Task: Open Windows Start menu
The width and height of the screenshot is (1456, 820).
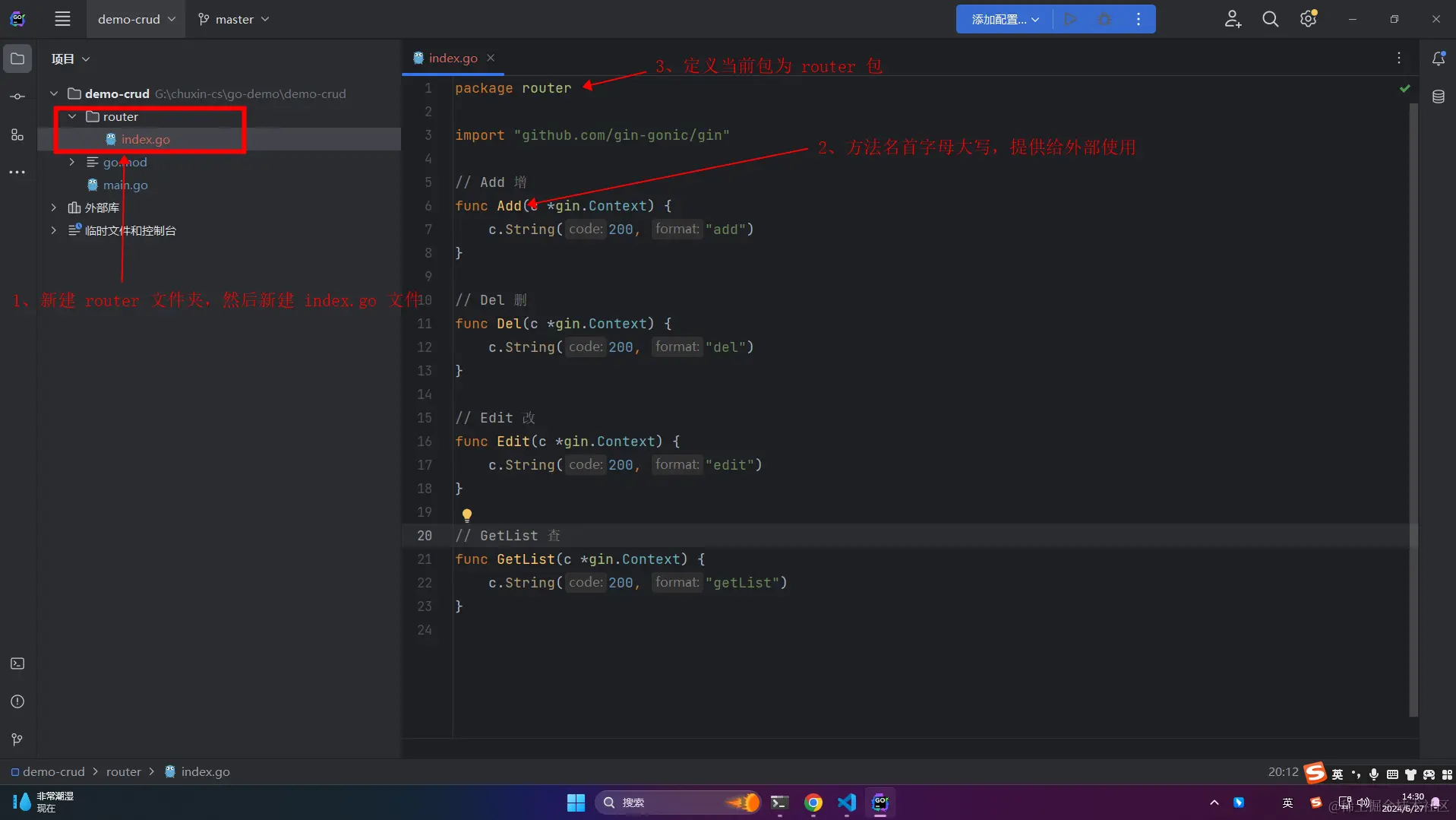Action: coord(576,803)
